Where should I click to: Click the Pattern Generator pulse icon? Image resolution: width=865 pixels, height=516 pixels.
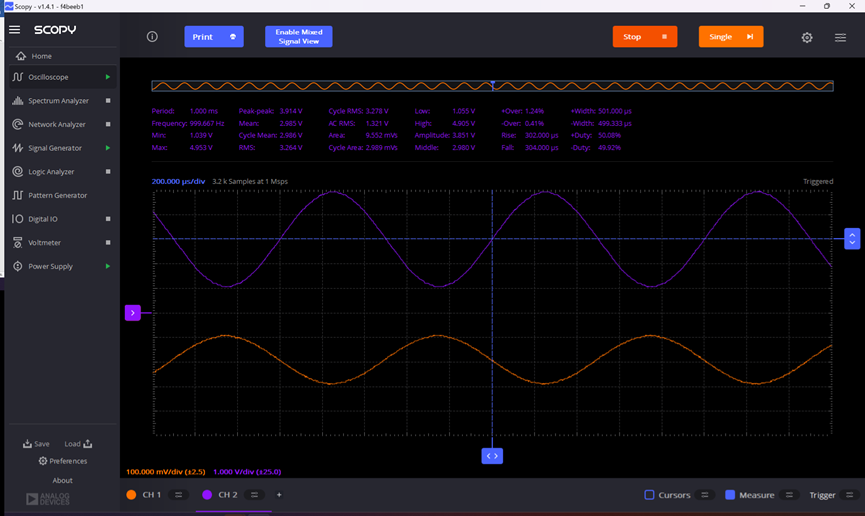(18, 195)
